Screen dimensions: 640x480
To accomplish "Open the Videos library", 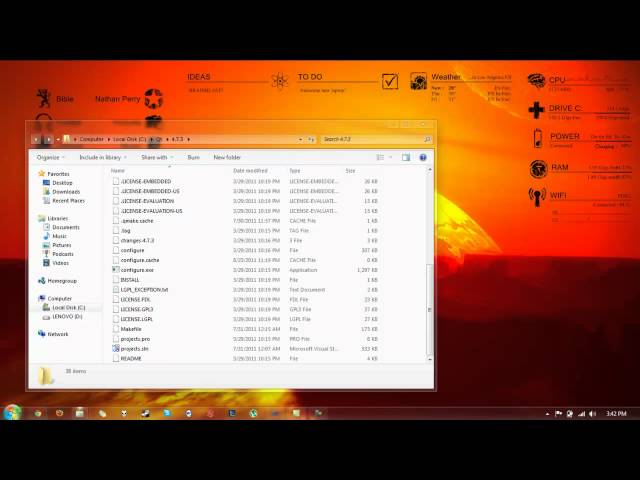I will [x=60, y=263].
